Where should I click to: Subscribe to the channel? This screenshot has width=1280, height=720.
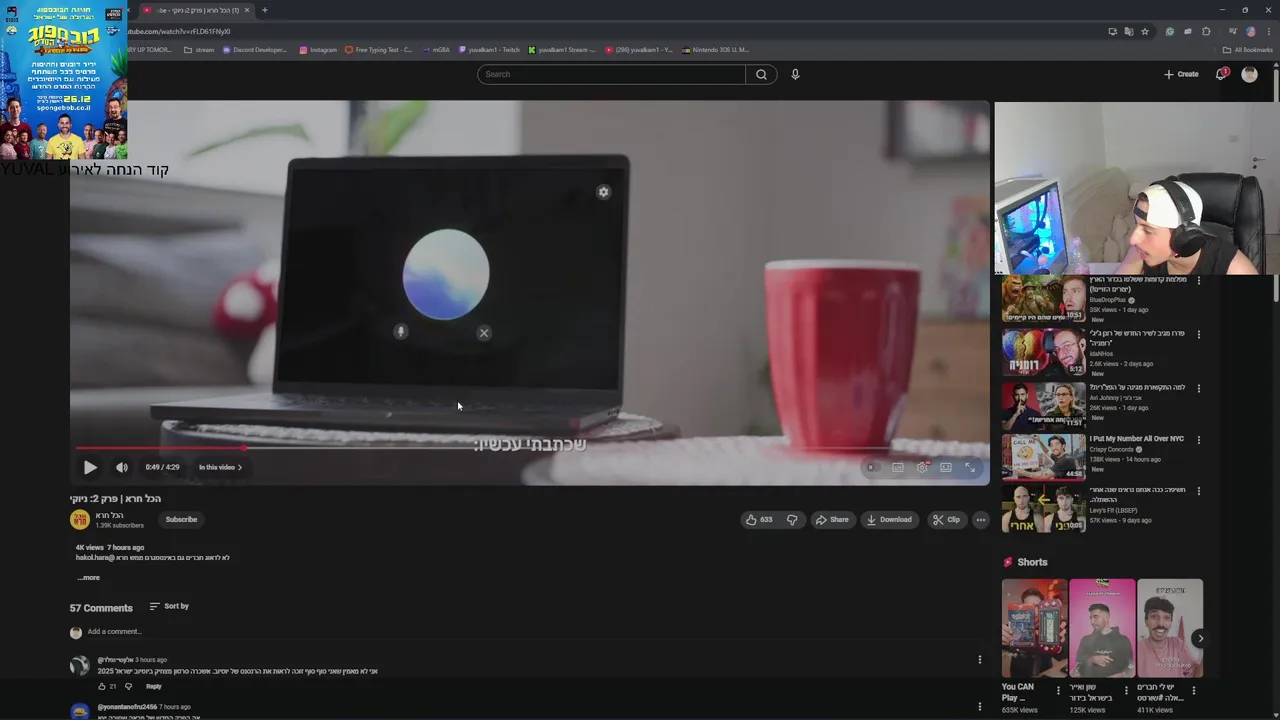point(181,519)
